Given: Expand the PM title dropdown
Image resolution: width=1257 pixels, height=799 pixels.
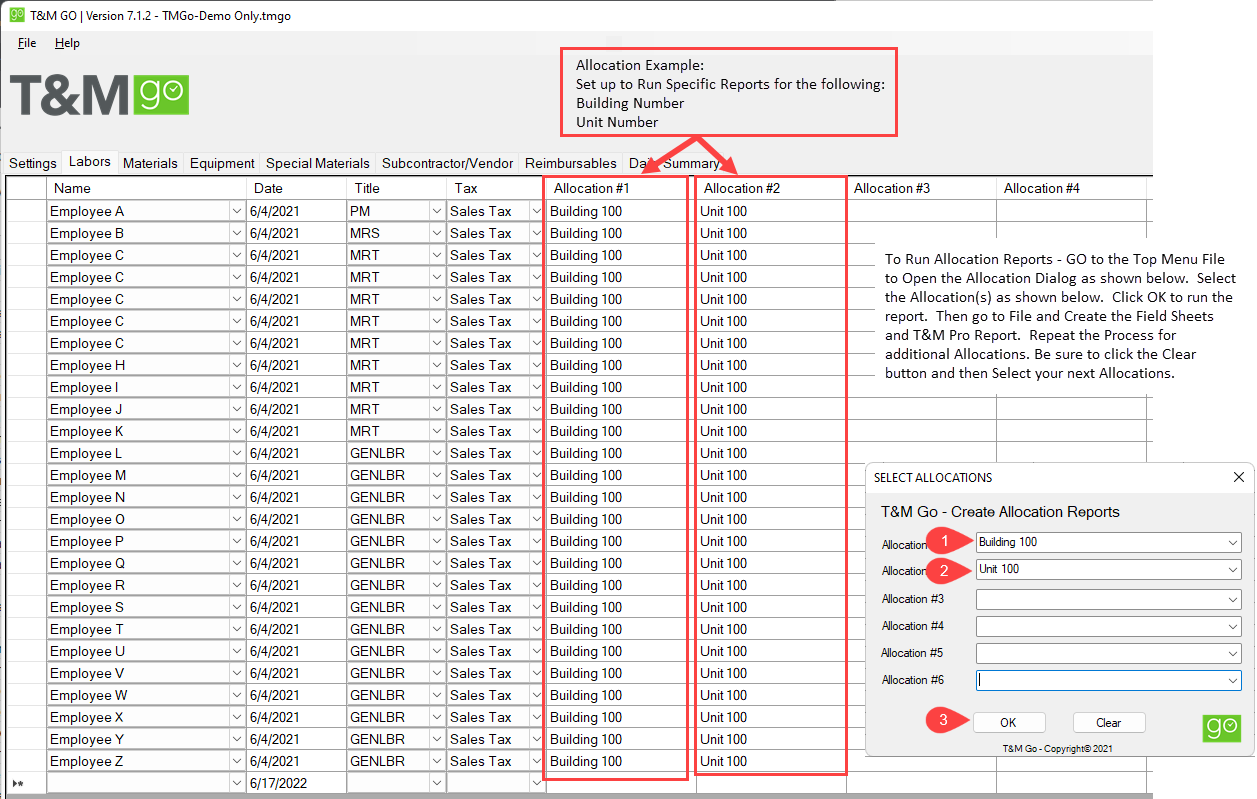Looking at the screenshot, I should [436, 211].
